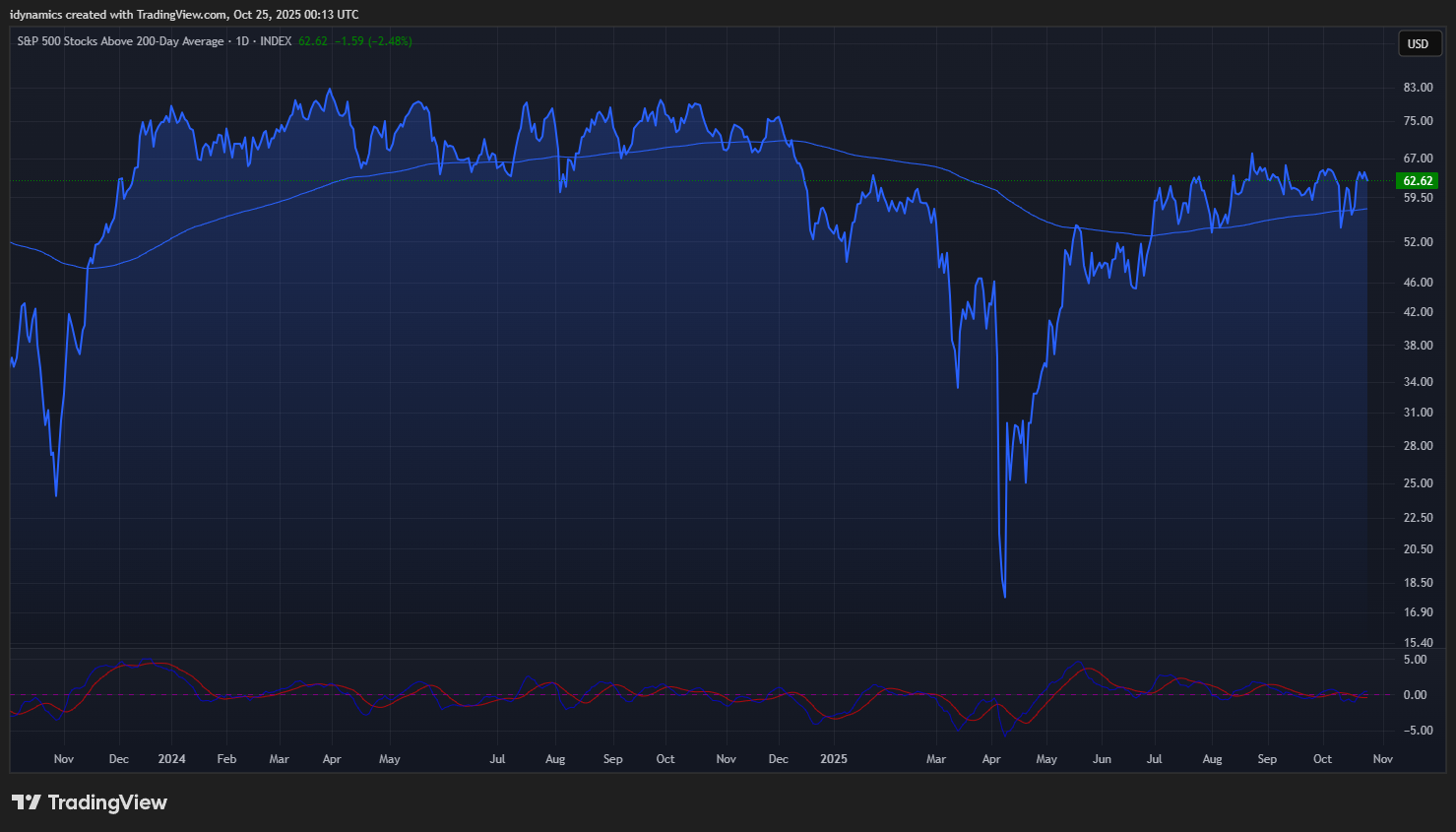Click the 2024 label on time axis
The image size is (1456, 832).
tap(171, 759)
